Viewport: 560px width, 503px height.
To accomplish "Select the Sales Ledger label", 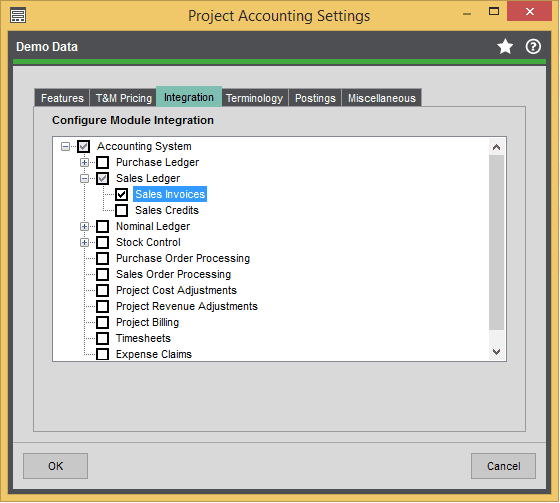I will click(148, 178).
